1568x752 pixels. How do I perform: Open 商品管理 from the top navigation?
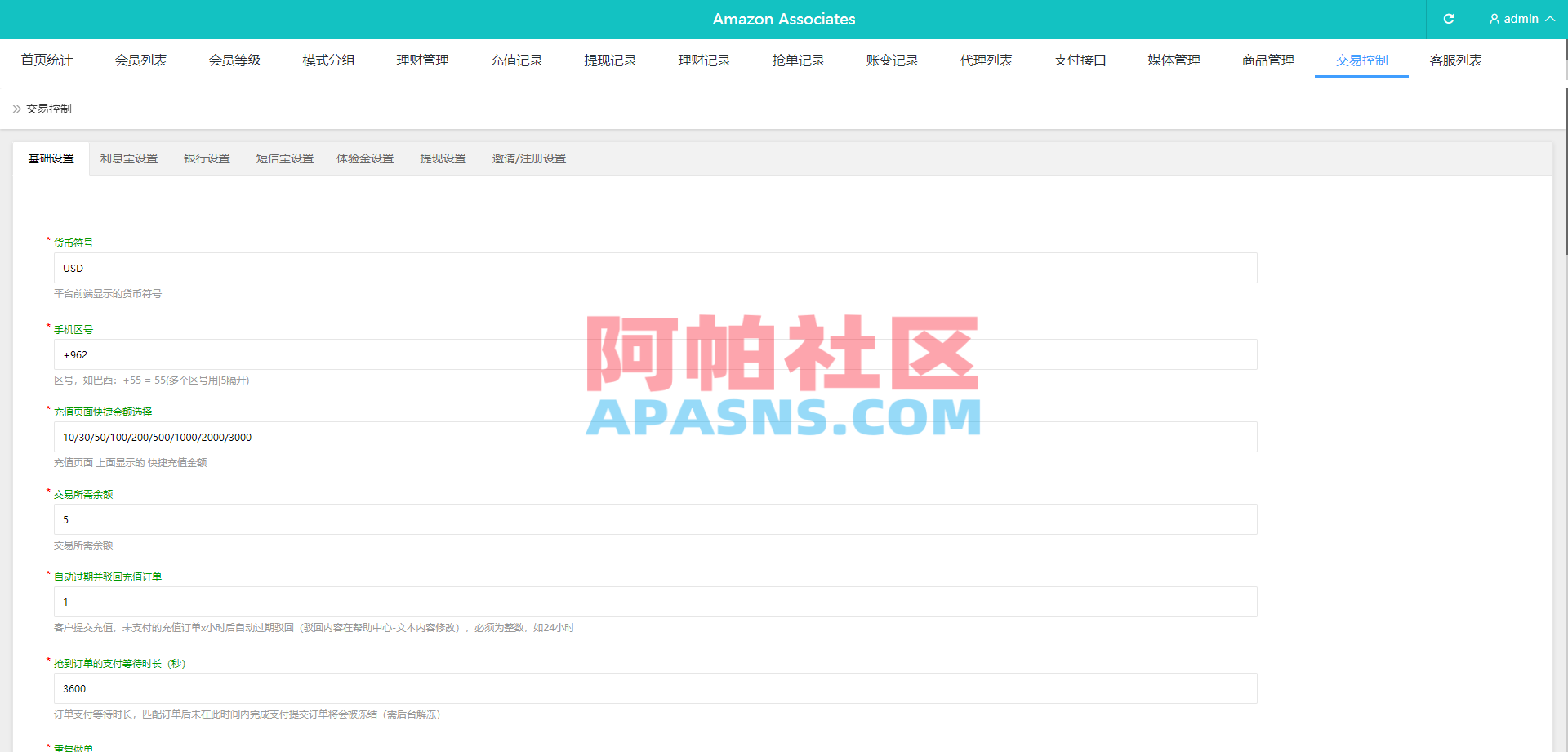1267,60
